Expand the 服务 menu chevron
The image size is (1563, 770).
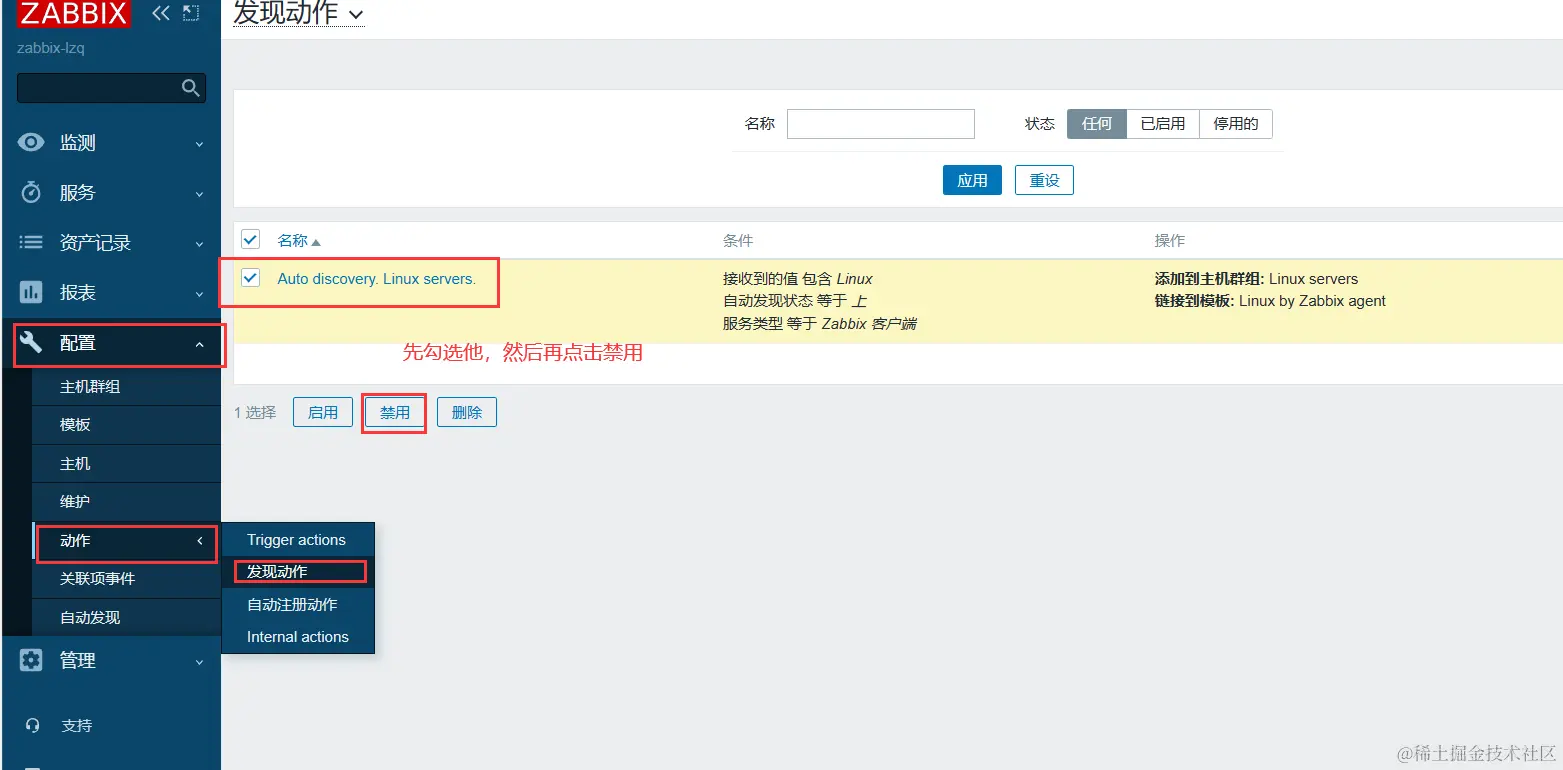(x=199, y=194)
